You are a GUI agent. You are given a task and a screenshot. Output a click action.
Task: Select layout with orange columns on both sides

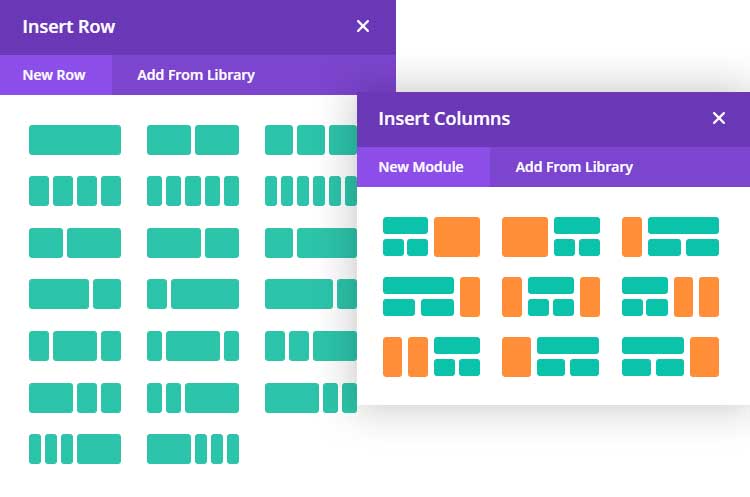(551, 297)
